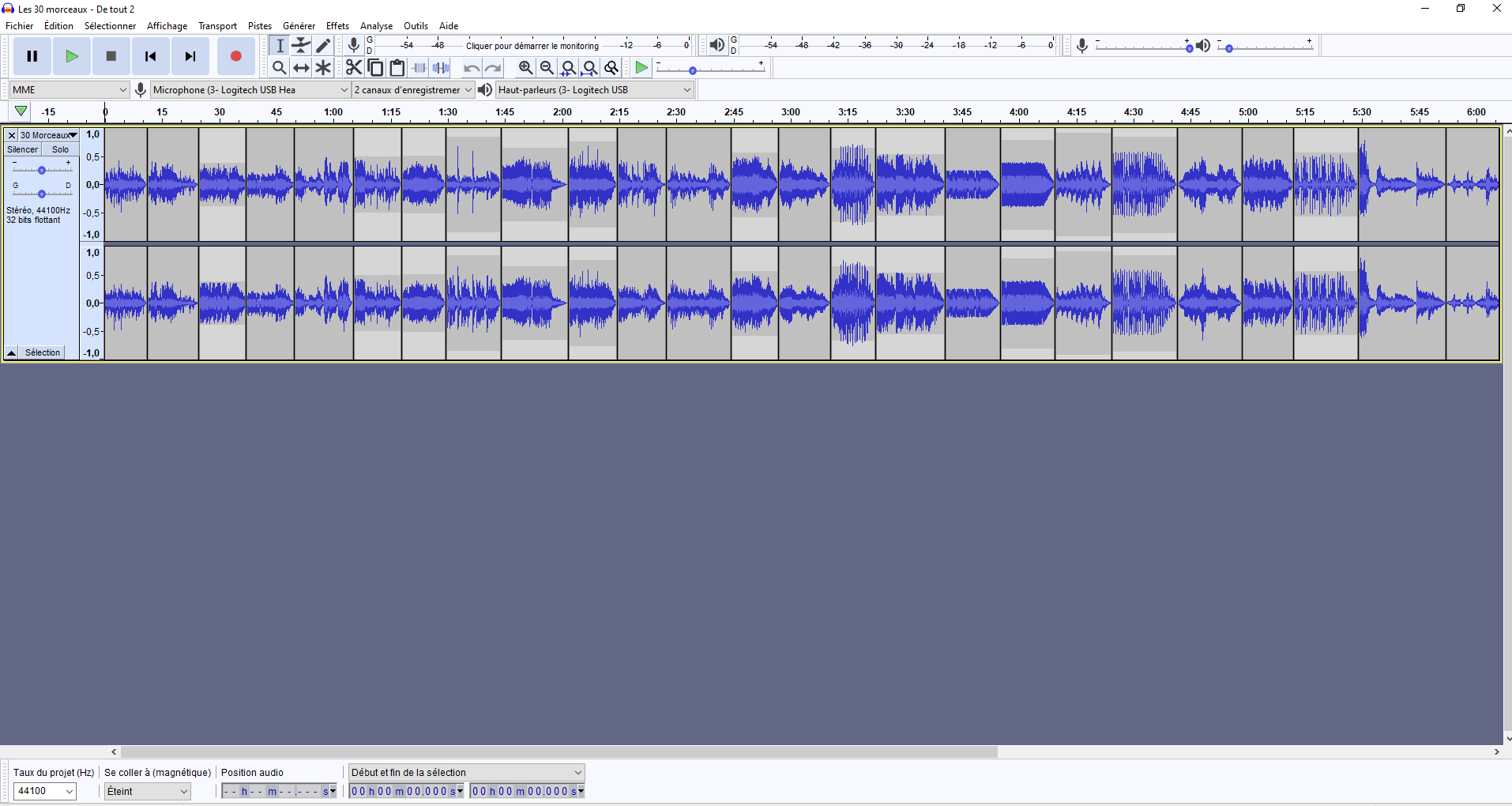Open the MME audio host dropdown
The image size is (1512, 806).
tap(70, 90)
